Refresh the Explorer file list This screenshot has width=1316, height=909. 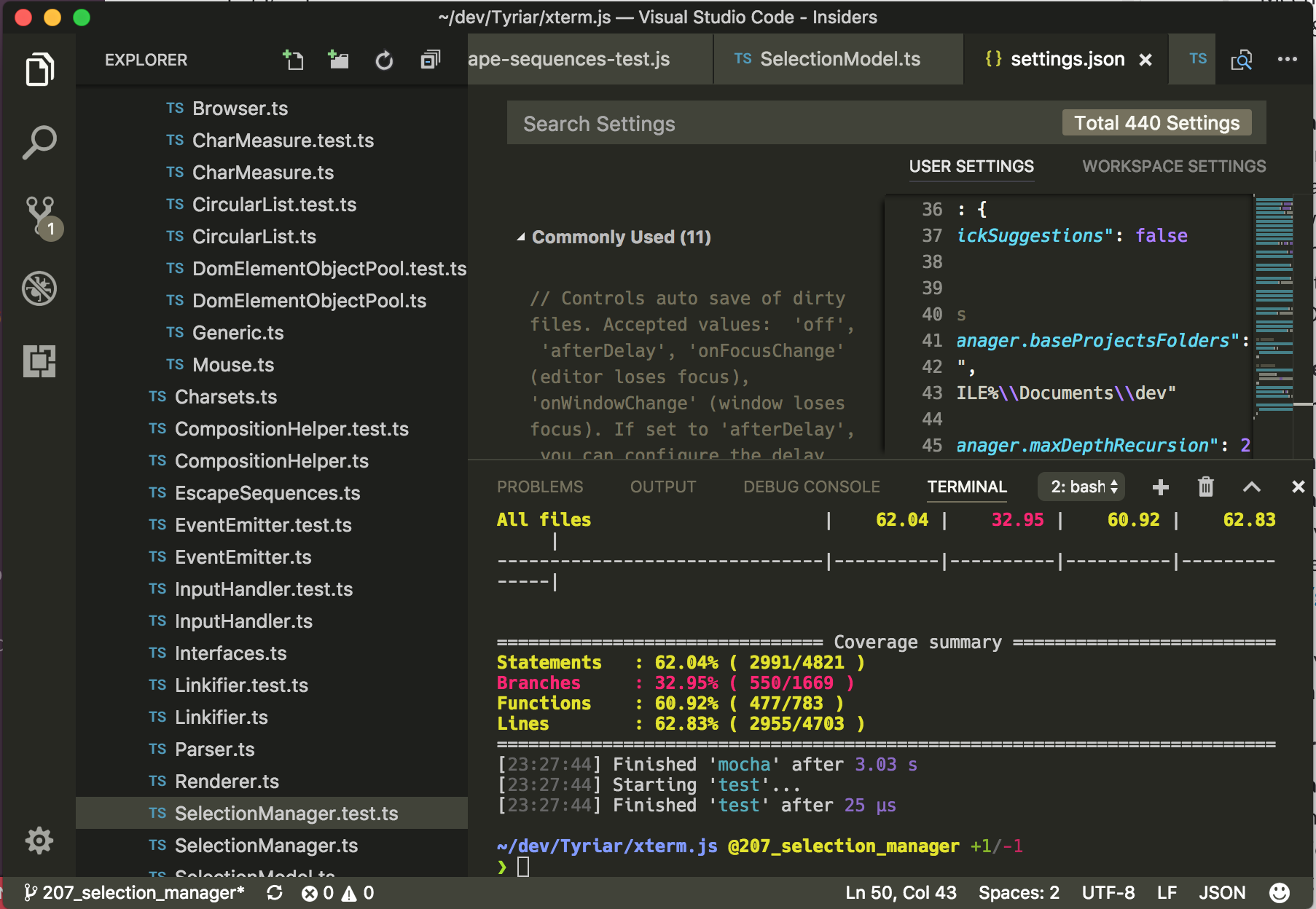point(384,60)
